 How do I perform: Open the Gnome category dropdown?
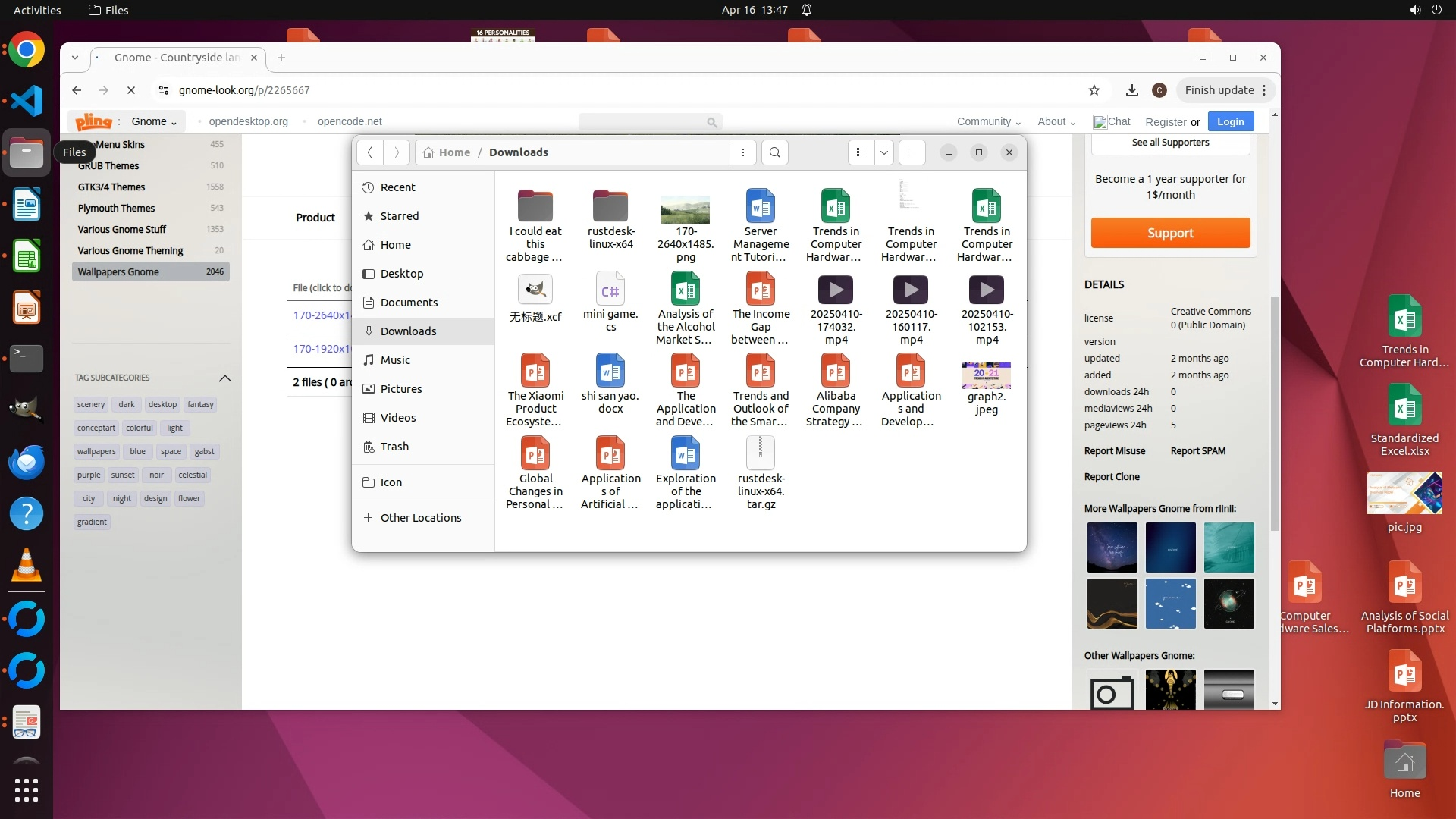point(154,121)
